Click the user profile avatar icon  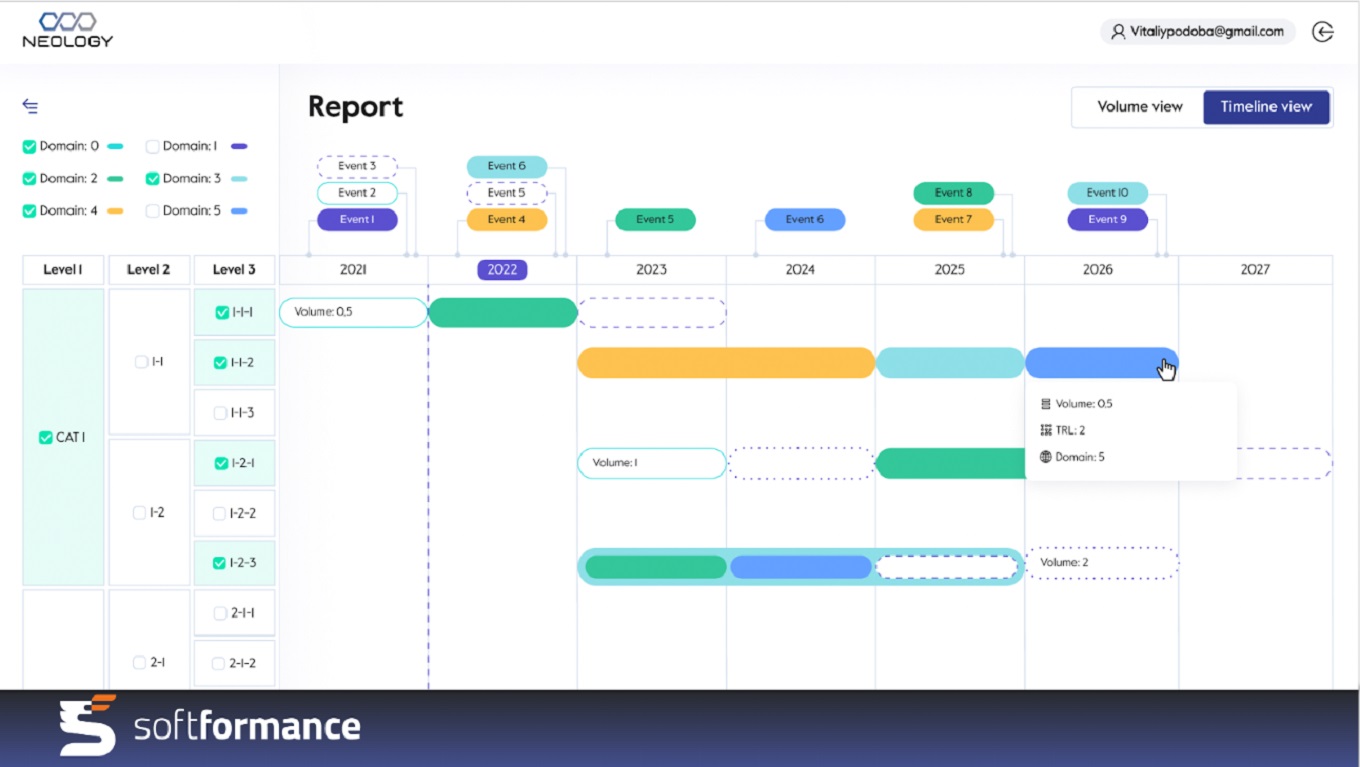tap(1117, 32)
